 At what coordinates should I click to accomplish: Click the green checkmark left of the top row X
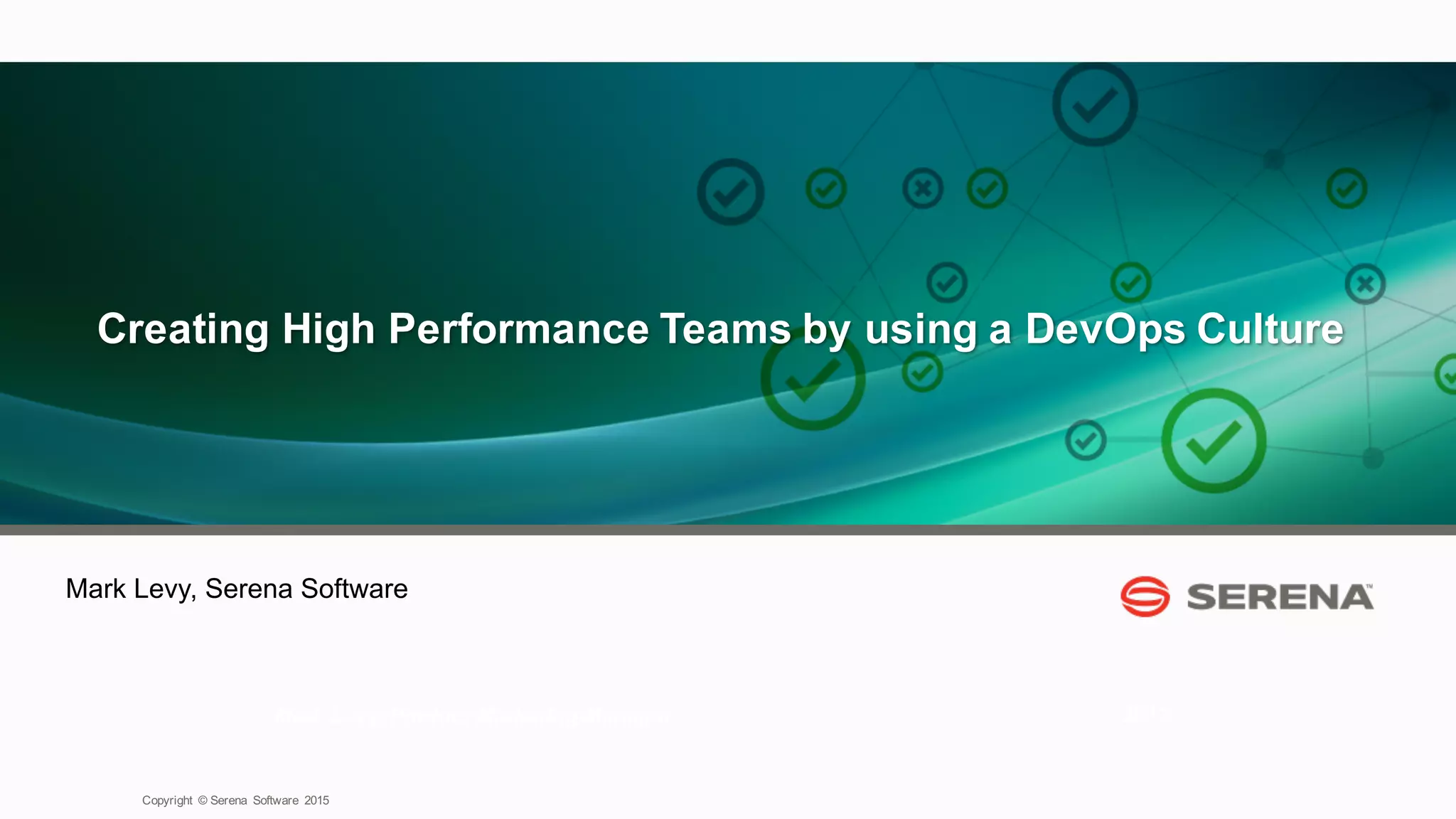coord(826,188)
